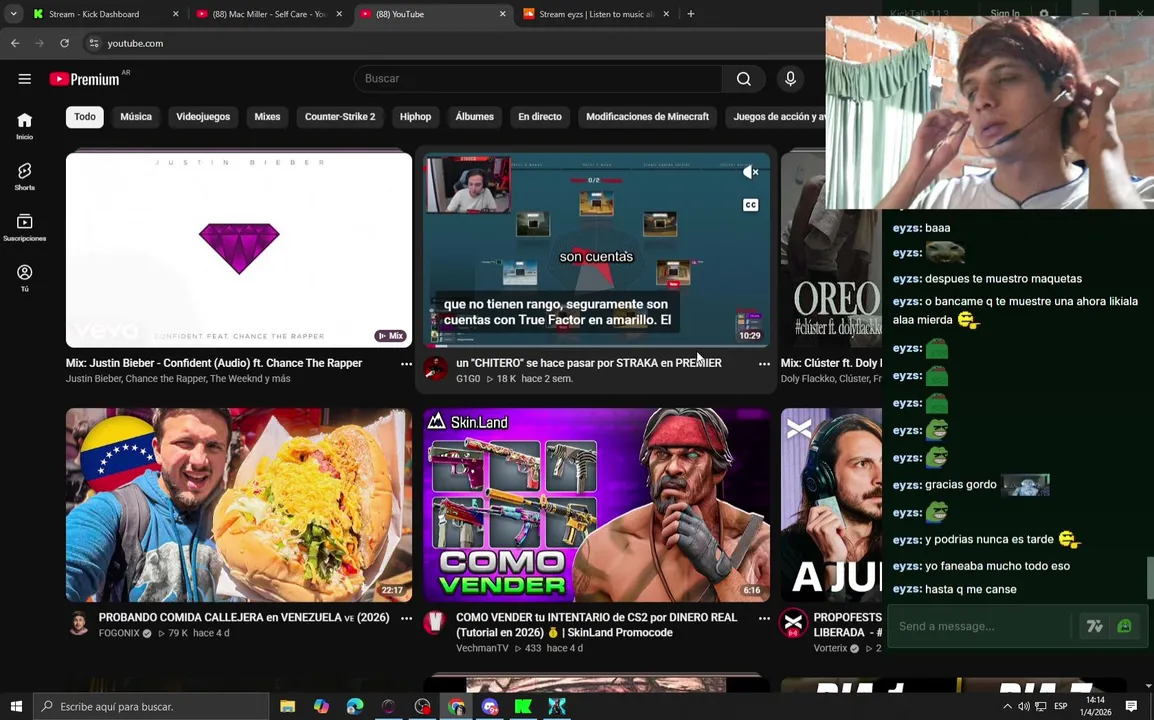Toggle CC captions on video preview
1154x720 pixels.
(x=750, y=205)
